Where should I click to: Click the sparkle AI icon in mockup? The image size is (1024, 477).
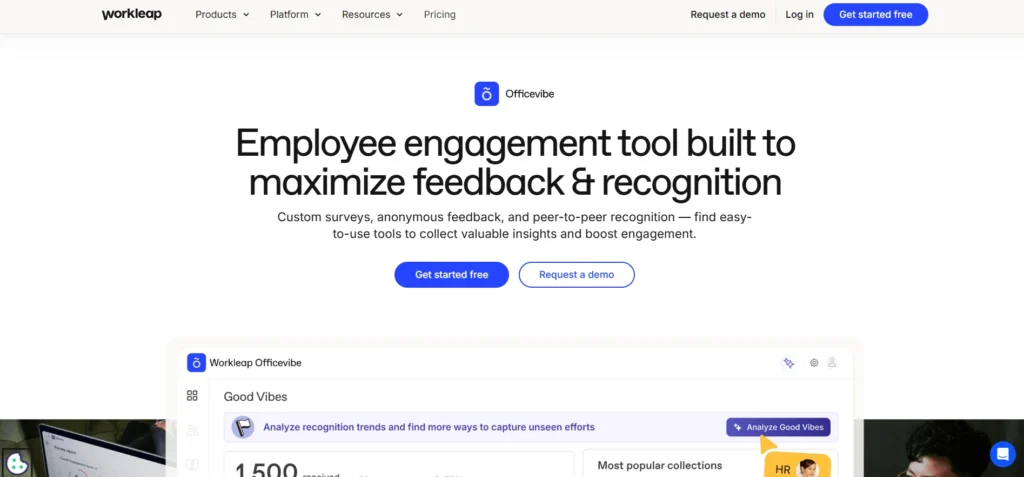[x=789, y=363]
